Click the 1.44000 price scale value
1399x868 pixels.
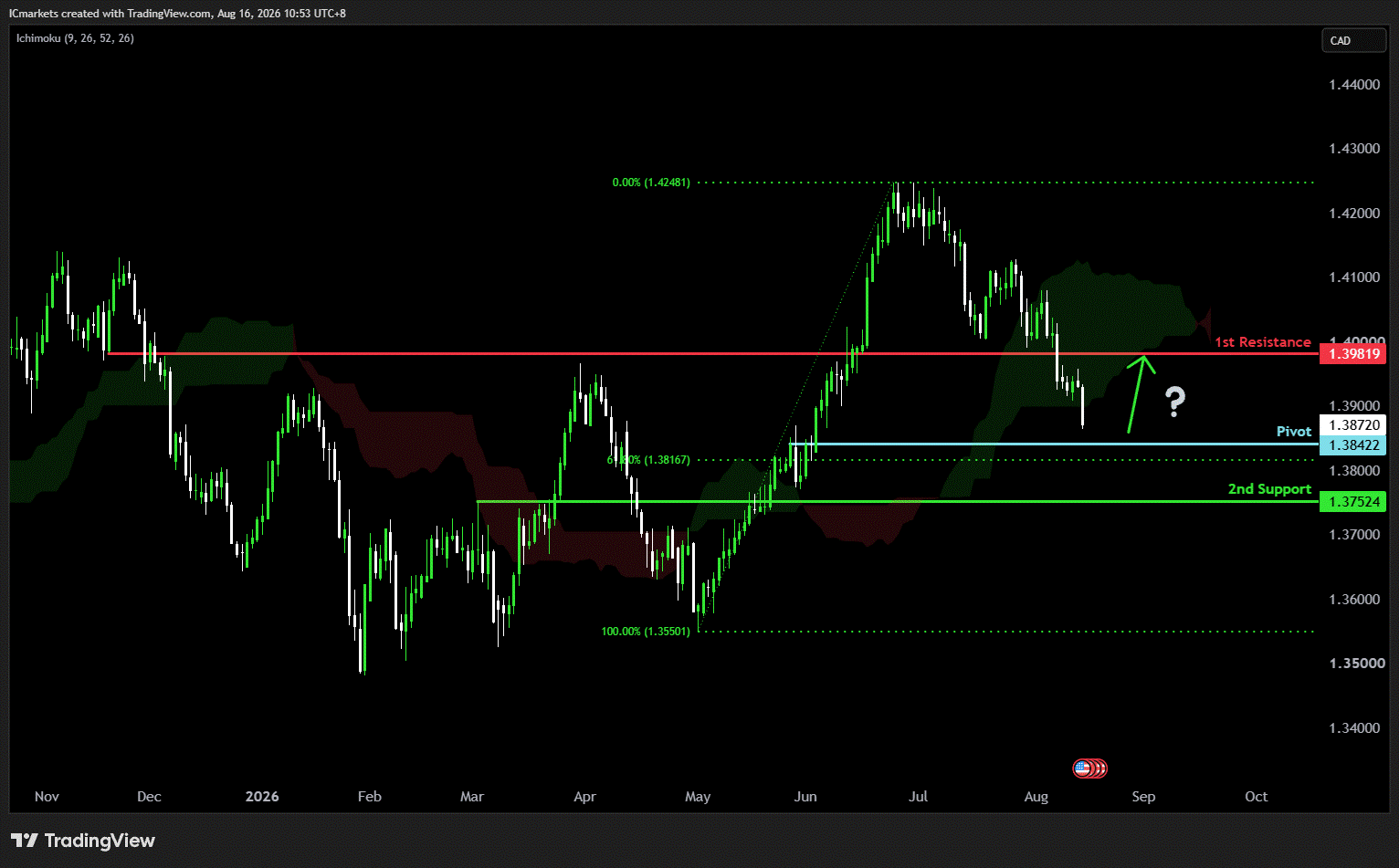click(x=1354, y=85)
